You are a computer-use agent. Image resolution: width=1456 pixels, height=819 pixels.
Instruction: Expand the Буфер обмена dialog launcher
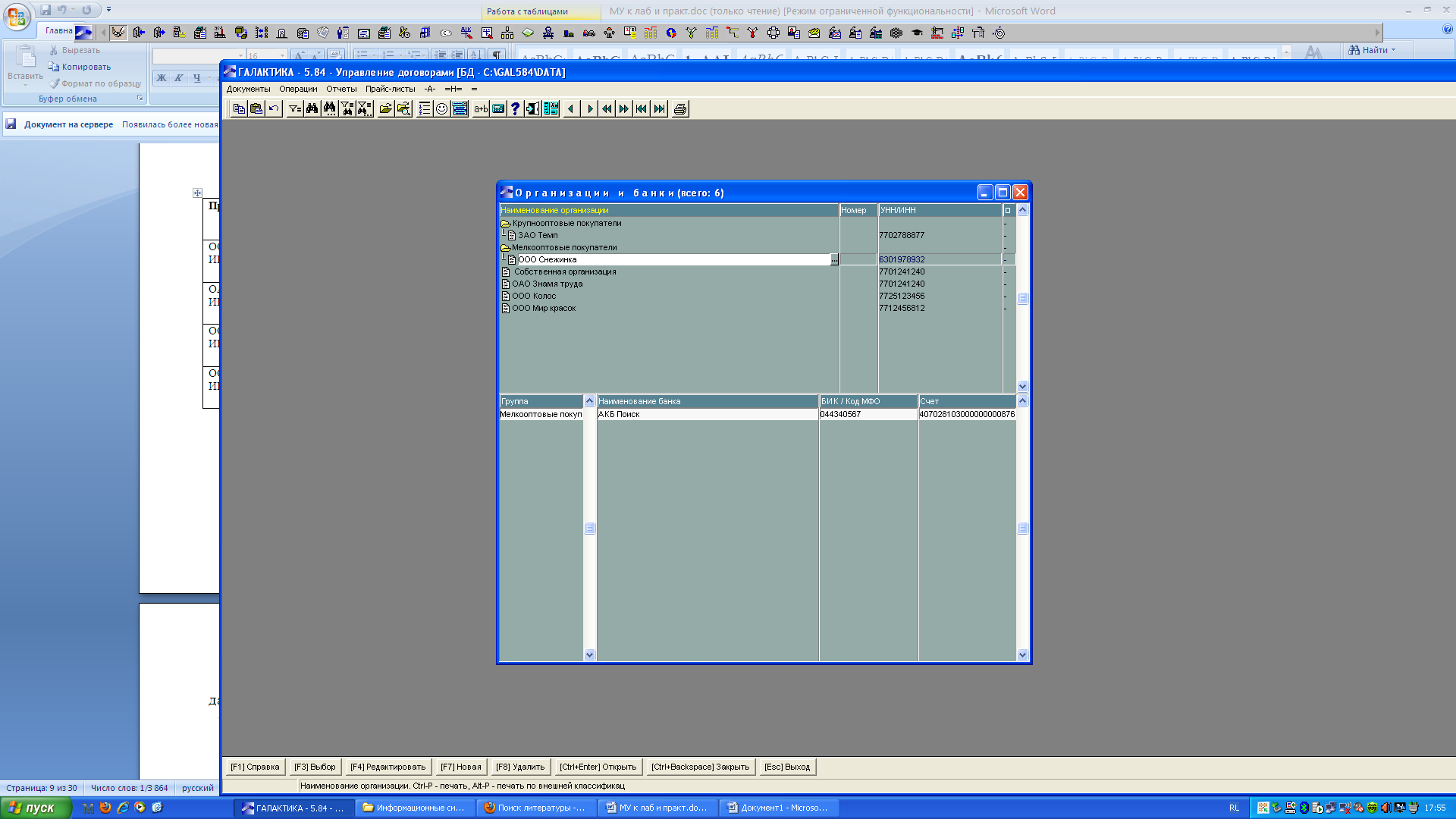point(140,99)
